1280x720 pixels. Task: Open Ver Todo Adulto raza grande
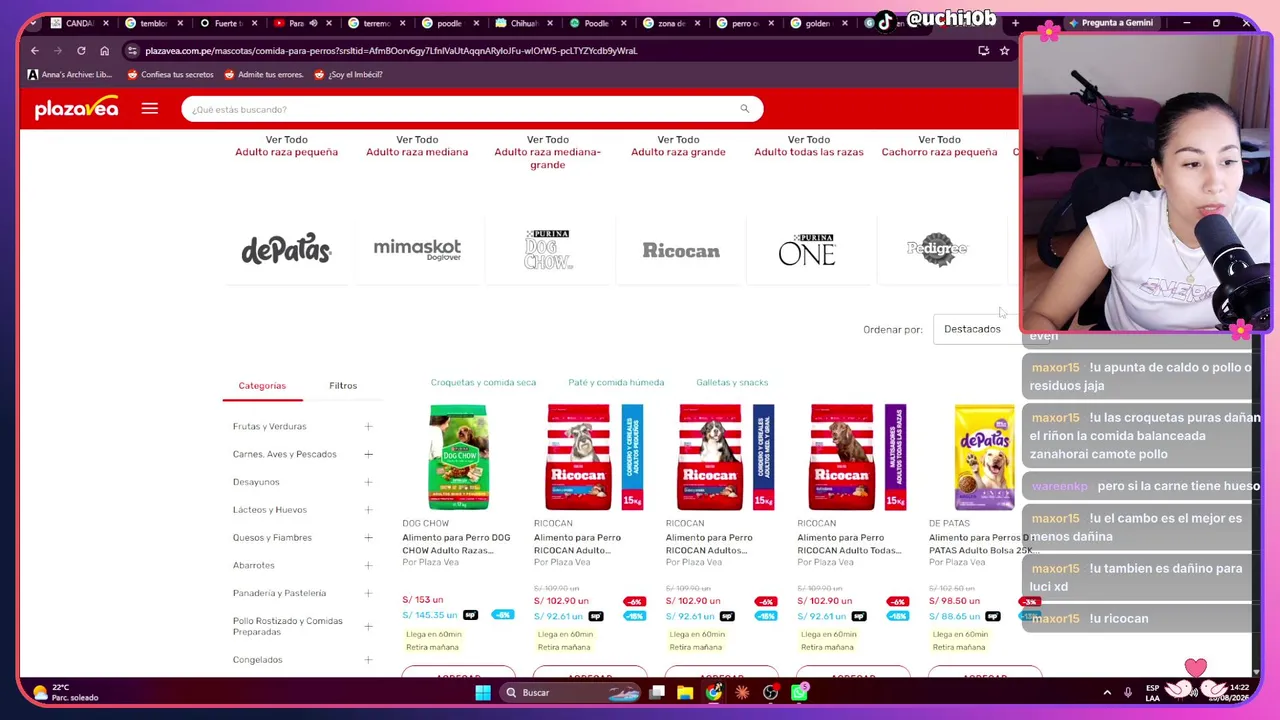click(678, 146)
